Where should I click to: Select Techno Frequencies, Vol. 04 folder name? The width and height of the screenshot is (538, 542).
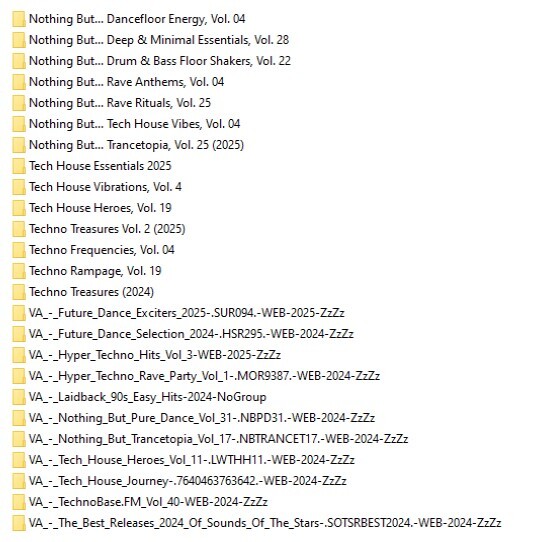coord(102,250)
